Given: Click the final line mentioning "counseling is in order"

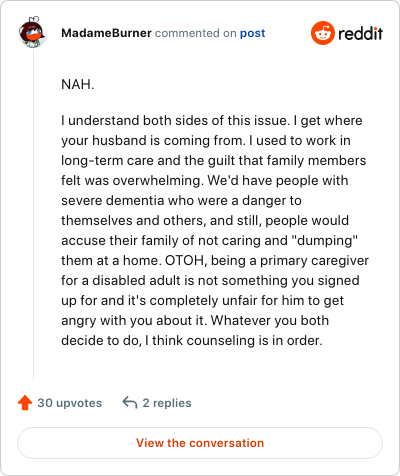Looking at the screenshot, I should pos(192,340).
